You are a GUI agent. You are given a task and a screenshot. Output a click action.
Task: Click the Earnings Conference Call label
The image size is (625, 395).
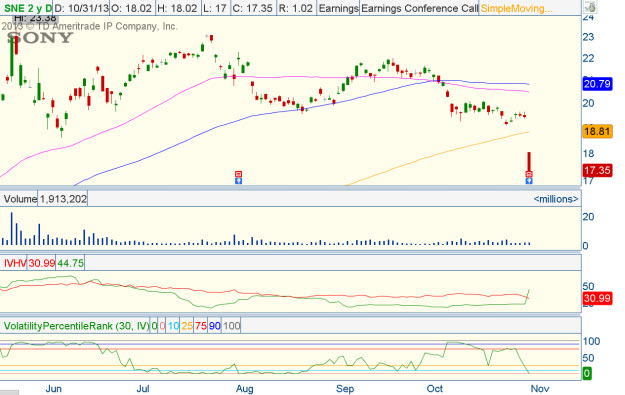419,8
